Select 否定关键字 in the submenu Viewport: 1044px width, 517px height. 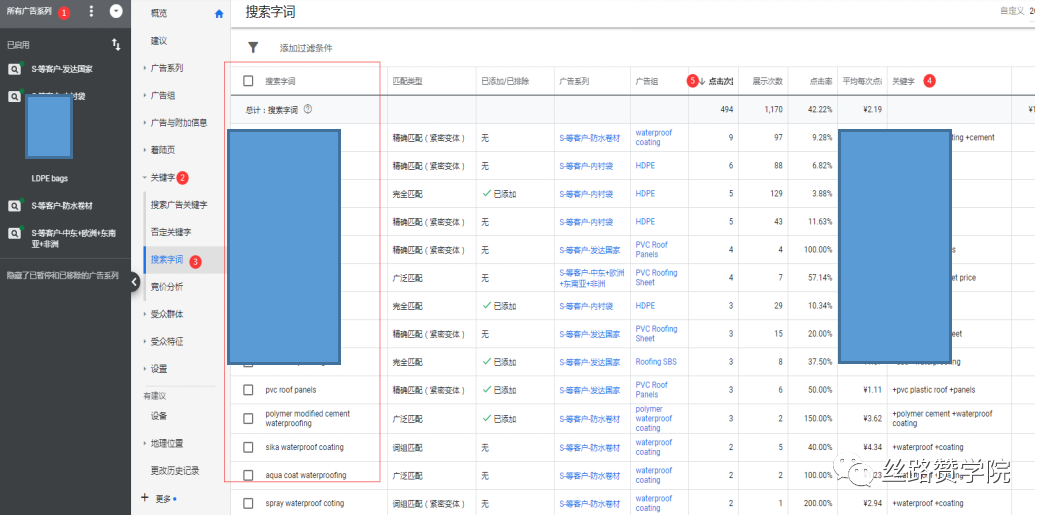pyautogui.click(x=170, y=232)
